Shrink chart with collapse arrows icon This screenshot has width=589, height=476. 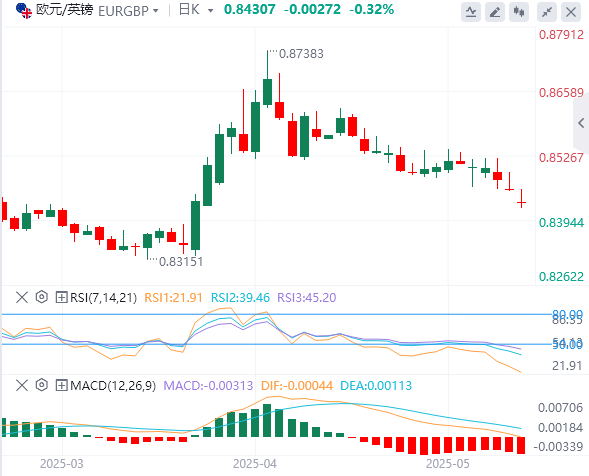(547, 12)
